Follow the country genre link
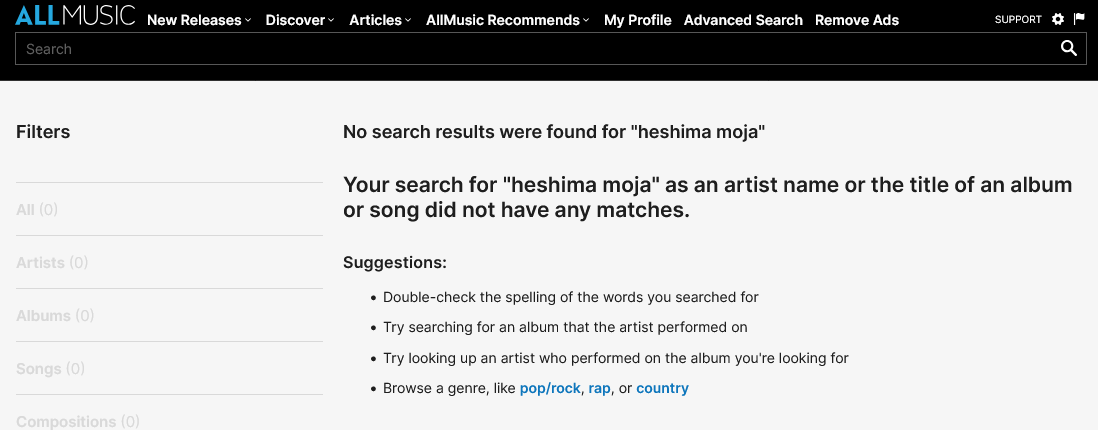Viewport: 1098px width, 430px height. (662, 388)
